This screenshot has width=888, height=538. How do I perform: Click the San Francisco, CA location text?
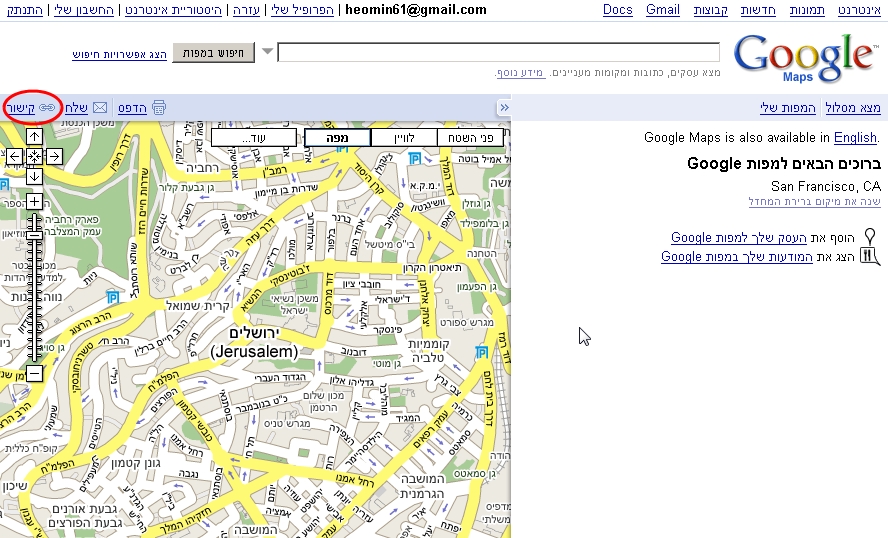click(826, 186)
